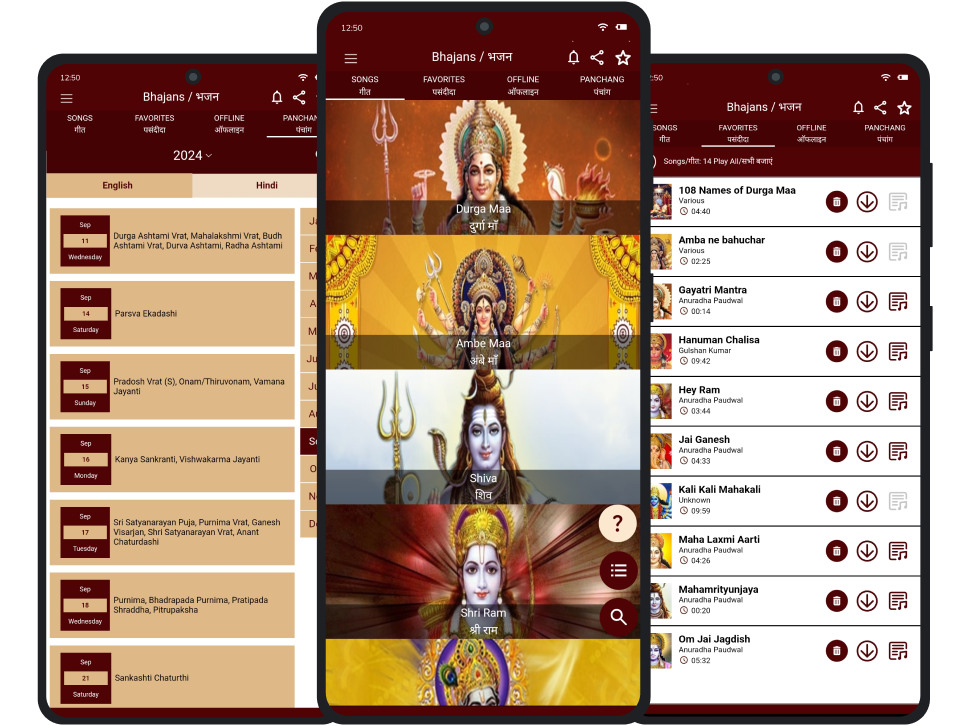Screen dimensions: 970x726
Task: Open Shri Ram bhajan category
Action: (483, 571)
